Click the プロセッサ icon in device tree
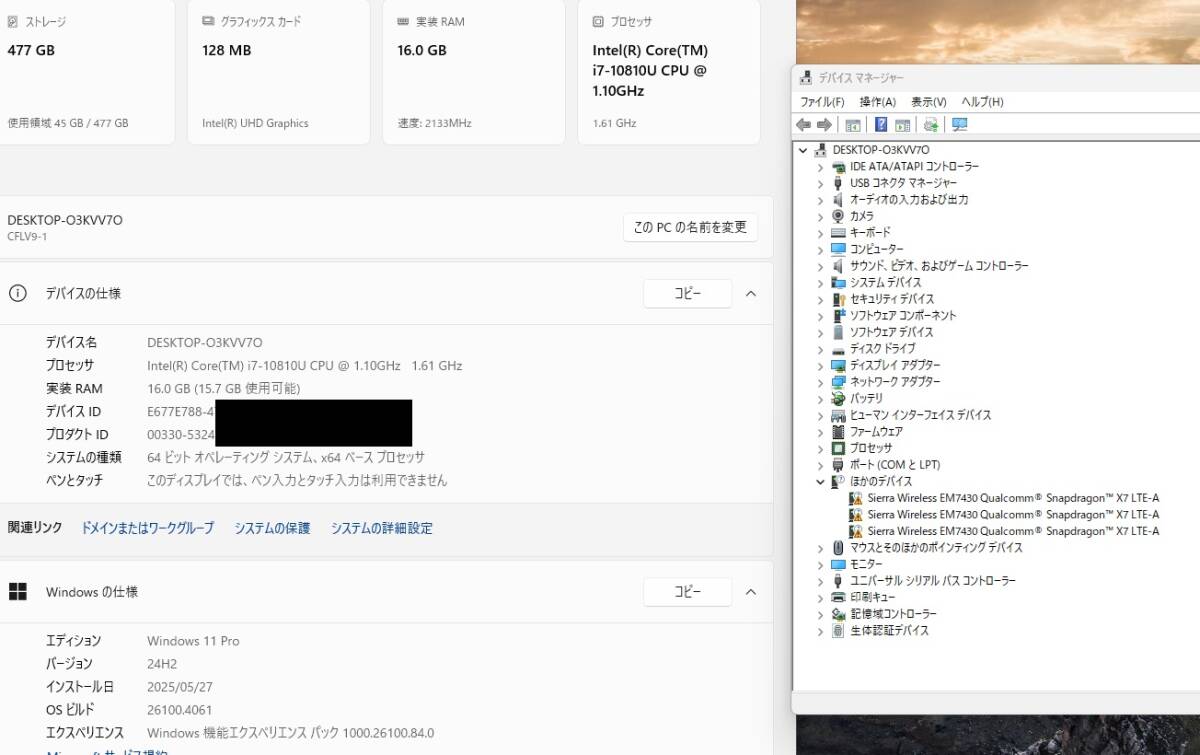The image size is (1200, 755). pyautogui.click(x=838, y=448)
